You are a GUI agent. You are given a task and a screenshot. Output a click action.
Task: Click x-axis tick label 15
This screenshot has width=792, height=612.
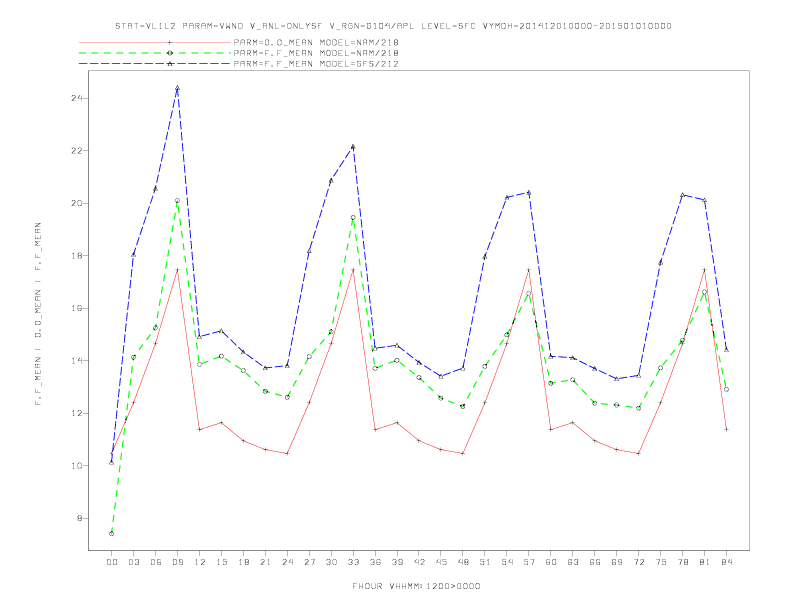pyautogui.click(x=221, y=562)
